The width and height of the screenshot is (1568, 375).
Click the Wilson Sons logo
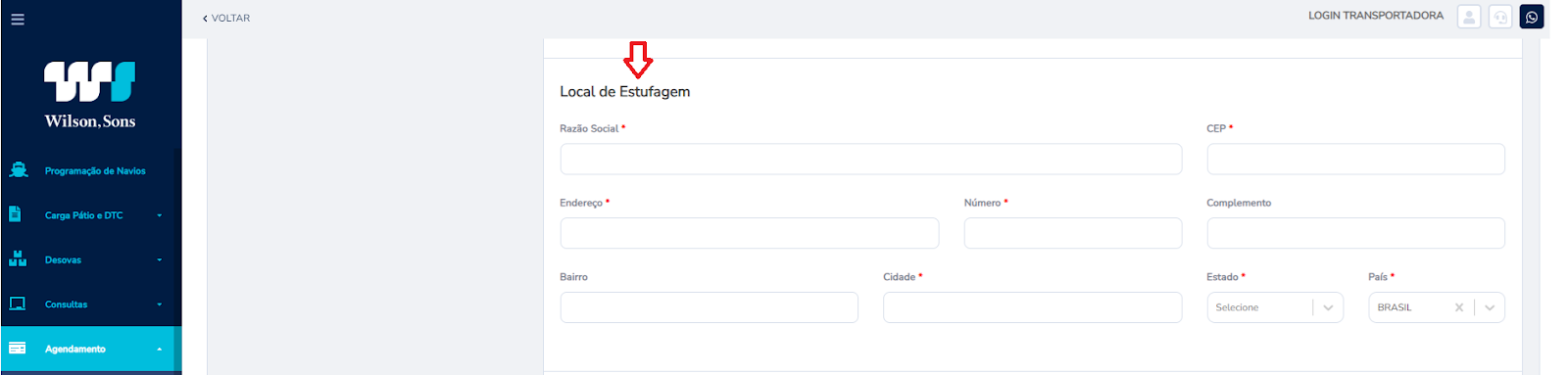(x=90, y=95)
